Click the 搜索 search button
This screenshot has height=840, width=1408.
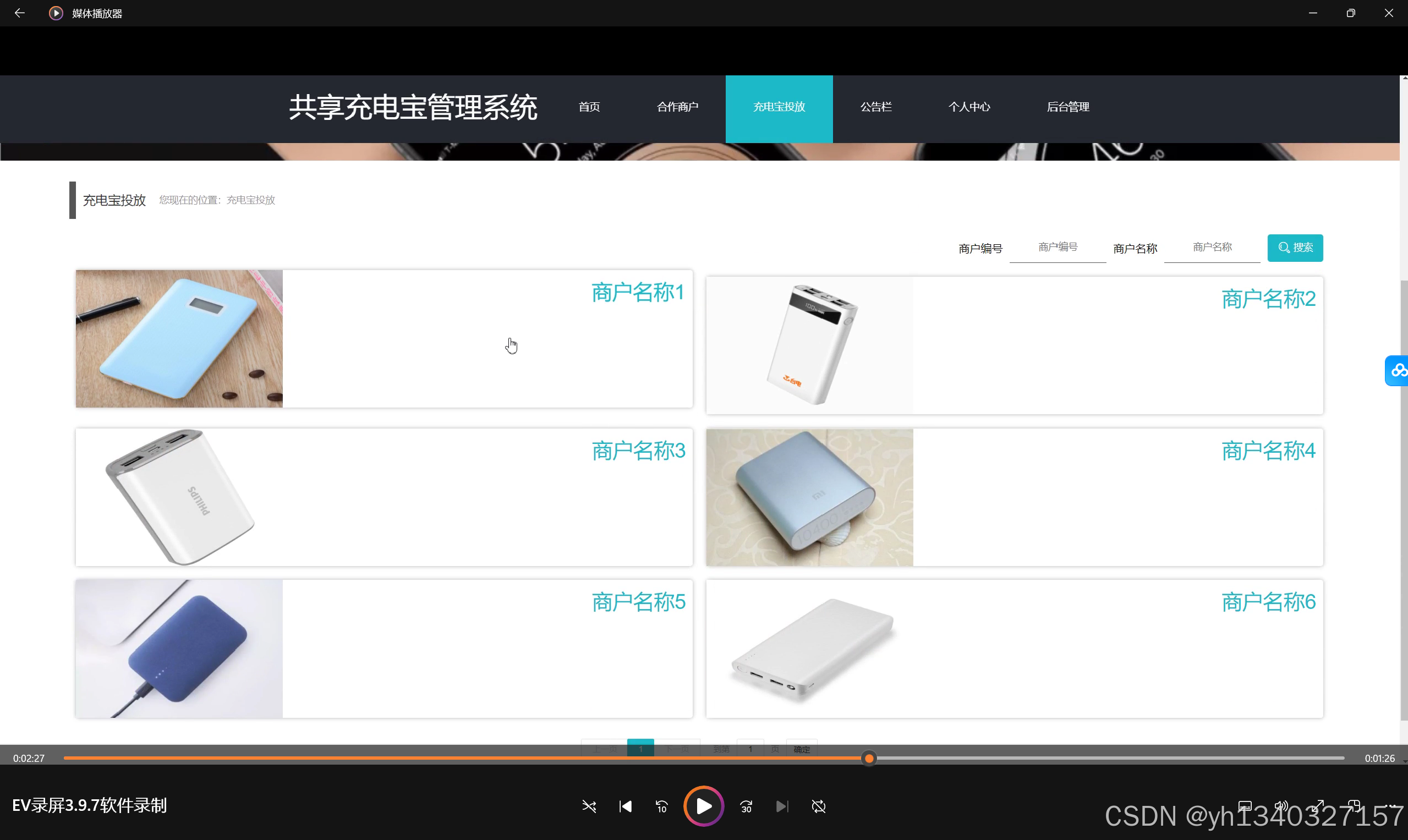[1295, 248]
